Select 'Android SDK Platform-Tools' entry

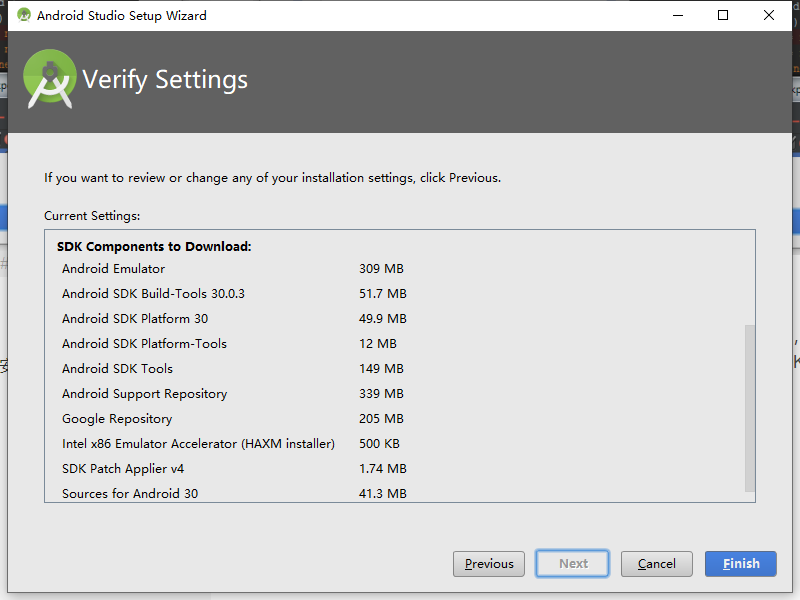(144, 344)
